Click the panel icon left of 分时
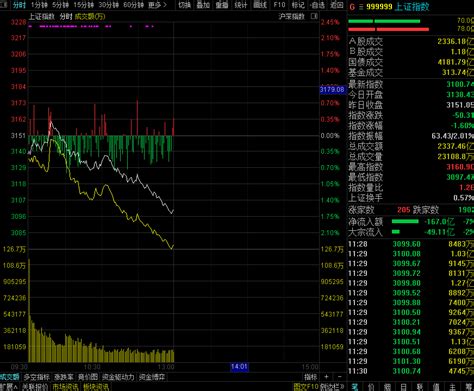 4,5
